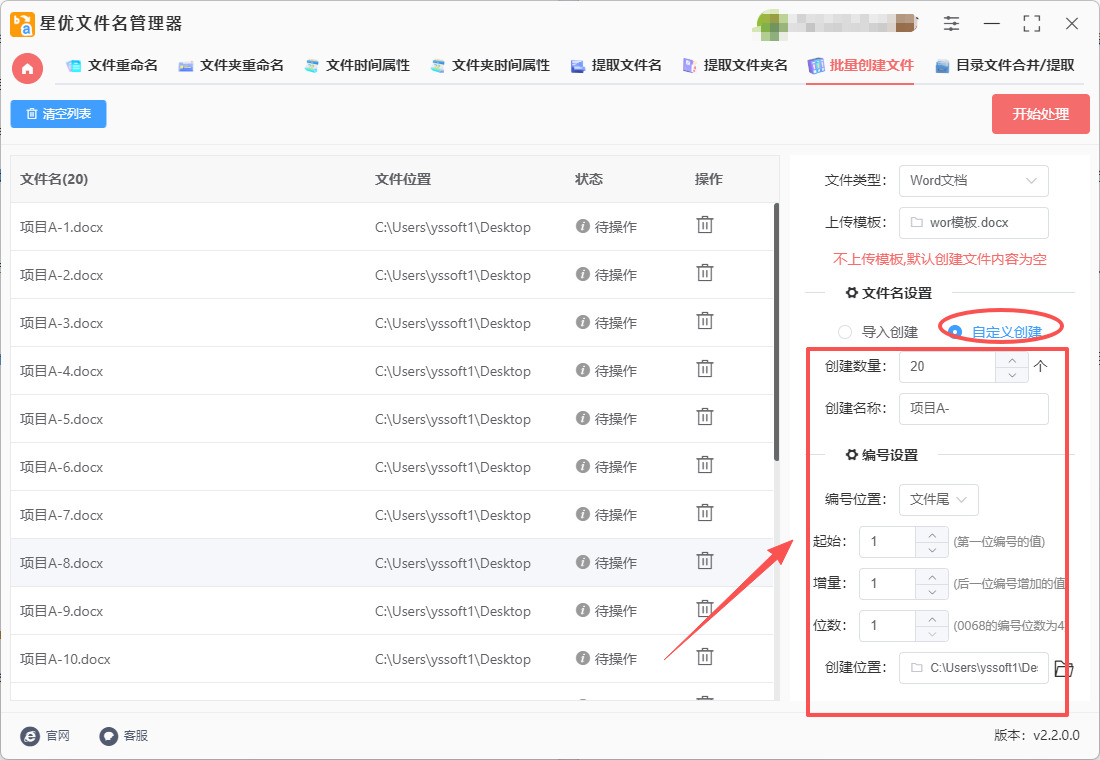Open the 文件夹时间属性 tab
Image resolution: width=1100 pixels, height=760 pixels.
point(490,66)
